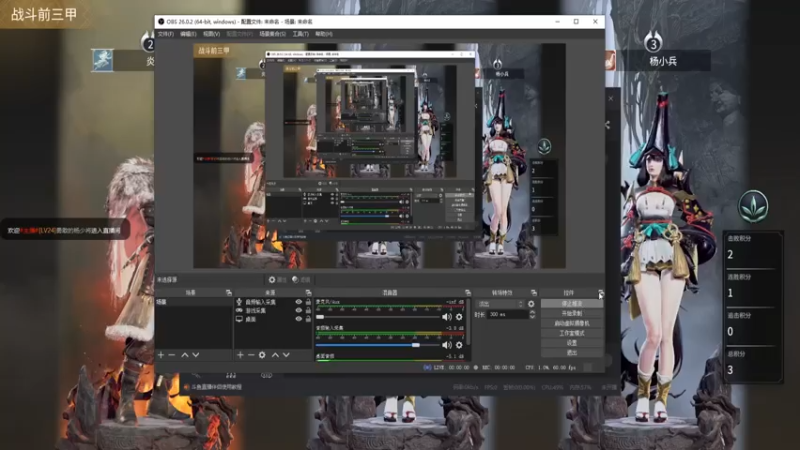Pop out the 控件 dock panel
Screen dimensions: 800x450
pyautogui.click(x=601, y=292)
